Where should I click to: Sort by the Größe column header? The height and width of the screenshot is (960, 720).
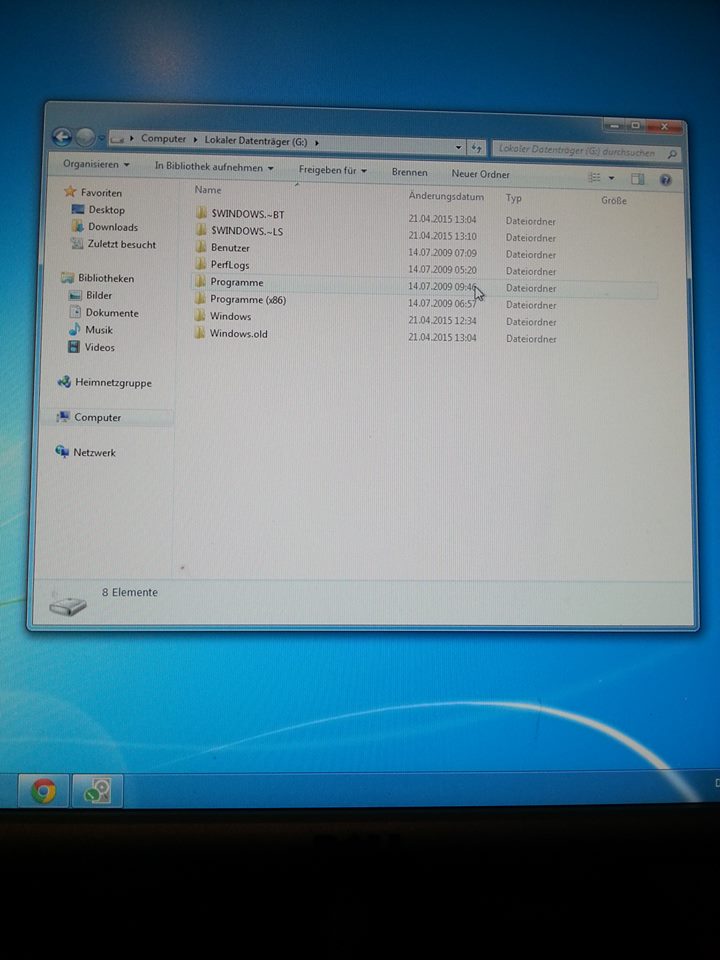pos(613,200)
